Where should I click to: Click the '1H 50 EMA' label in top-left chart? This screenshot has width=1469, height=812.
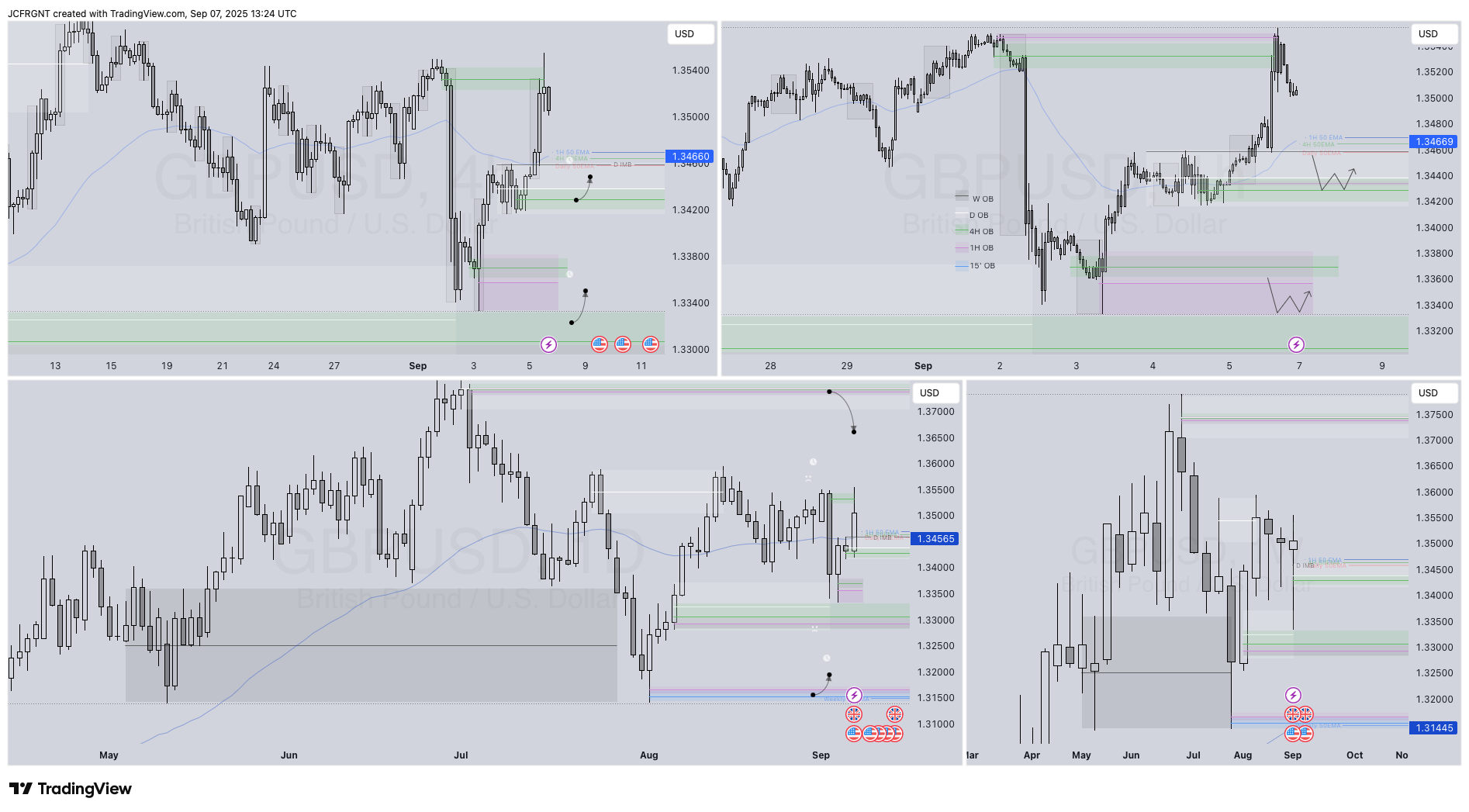pyautogui.click(x=572, y=153)
